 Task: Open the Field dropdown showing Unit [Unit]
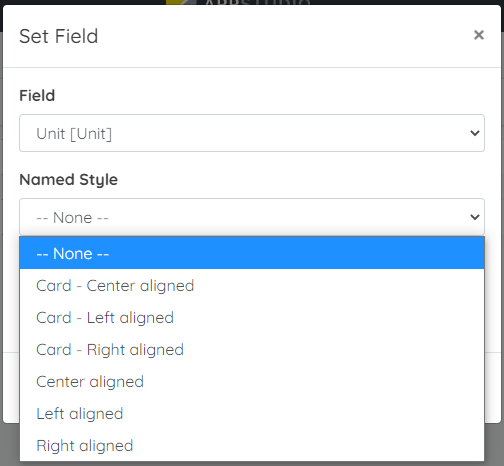[252, 133]
